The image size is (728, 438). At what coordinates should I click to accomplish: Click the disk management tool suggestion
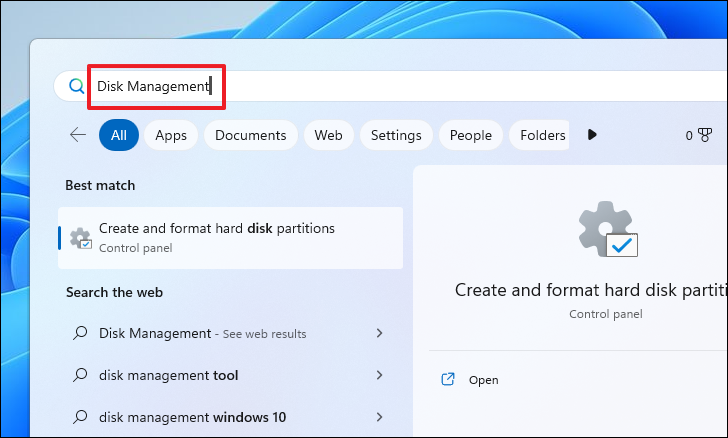click(230, 375)
